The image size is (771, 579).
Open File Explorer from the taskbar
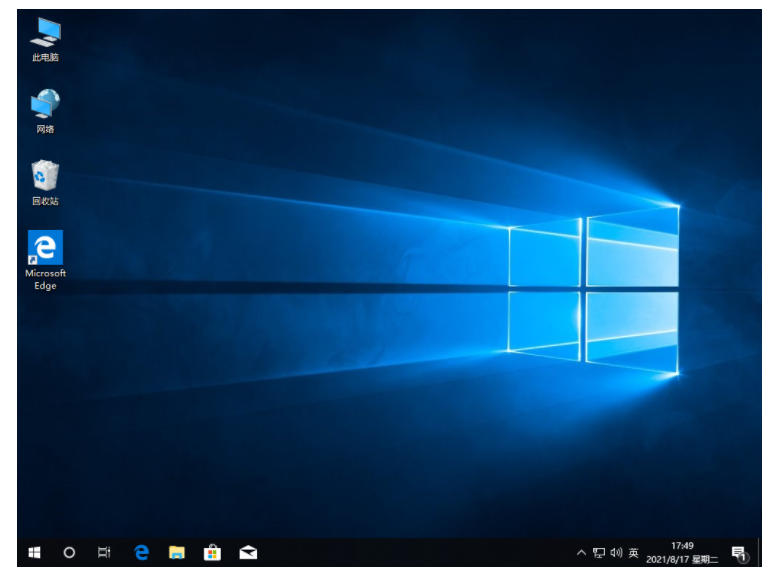click(177, 552)
